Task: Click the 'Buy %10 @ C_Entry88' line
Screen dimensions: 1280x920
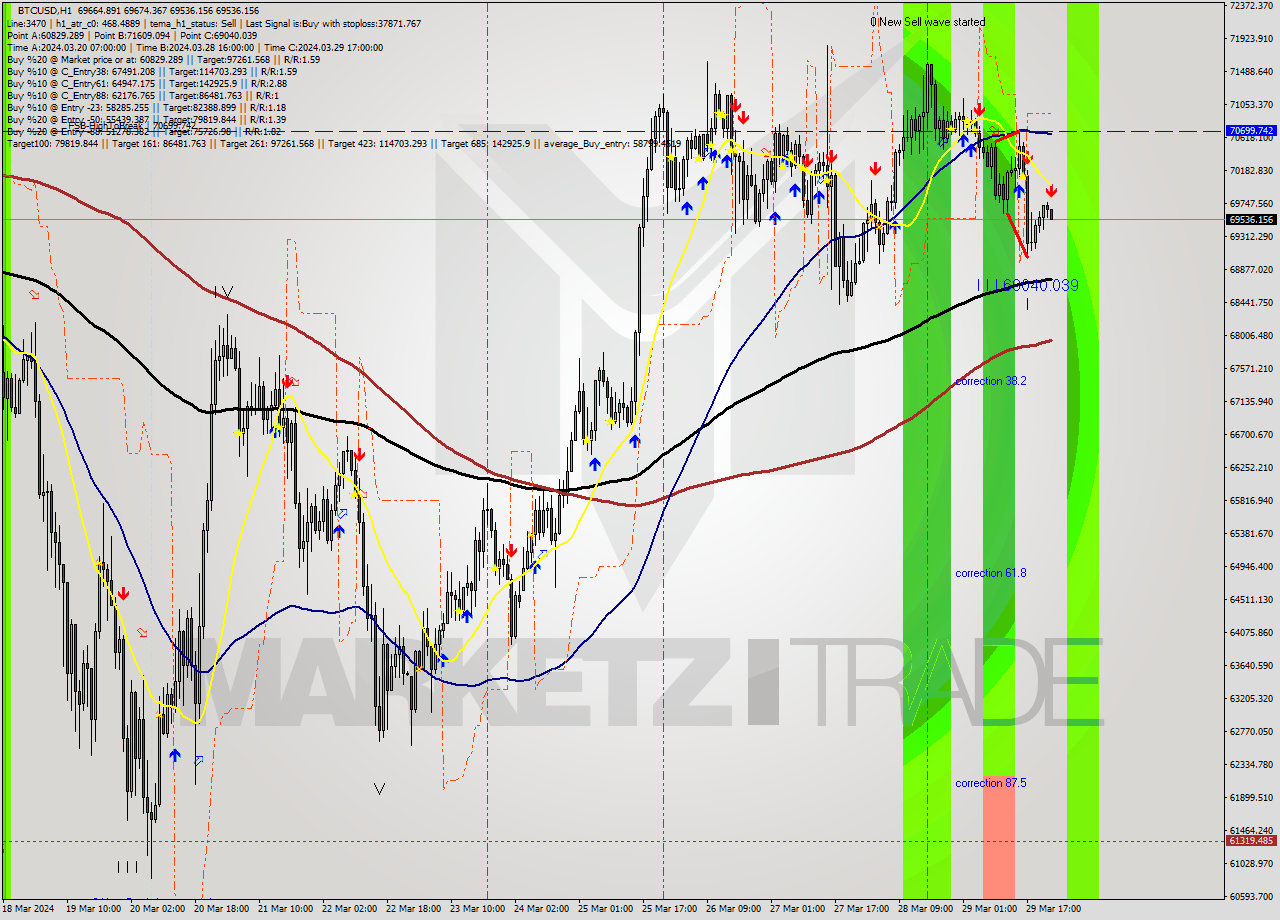Action: pyautogui.click(x=144, y=95)
